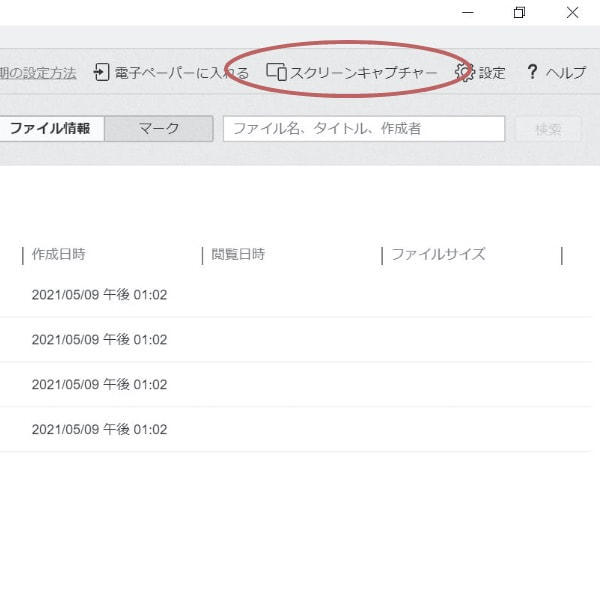The width and height of the screenshot is (600, 600).
Task: Click the スクリーンキャプチャー screen icon
Action: click(x=276, y=72)
